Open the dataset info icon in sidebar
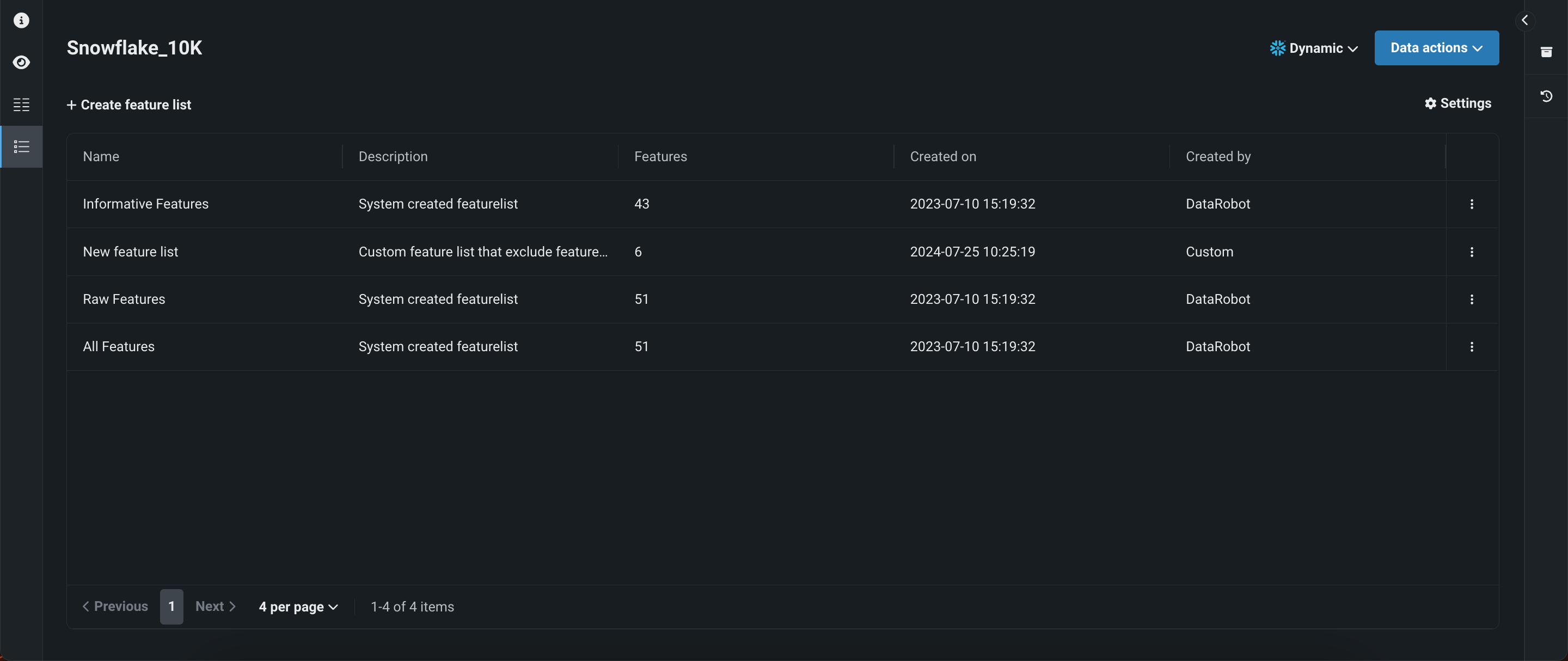Screen dimensions: 1568x661 click(x=21, y=21)
